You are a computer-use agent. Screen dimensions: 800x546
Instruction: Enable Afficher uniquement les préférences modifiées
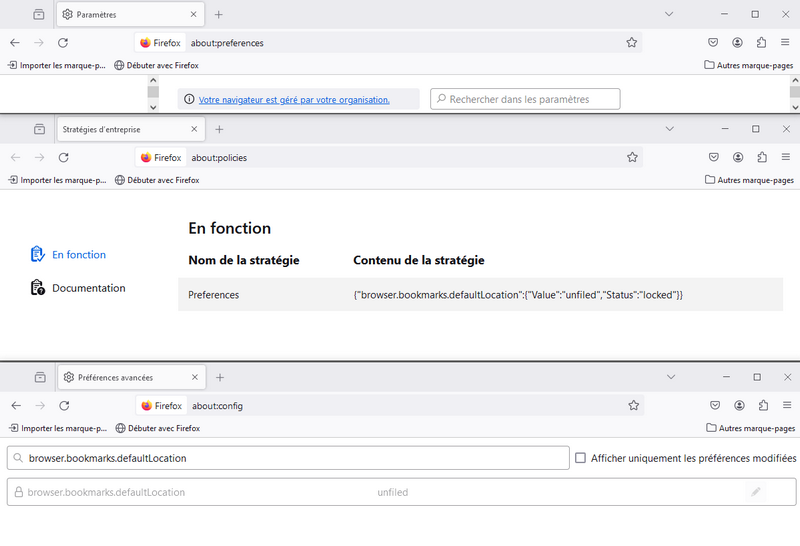[x=580, y=458]
